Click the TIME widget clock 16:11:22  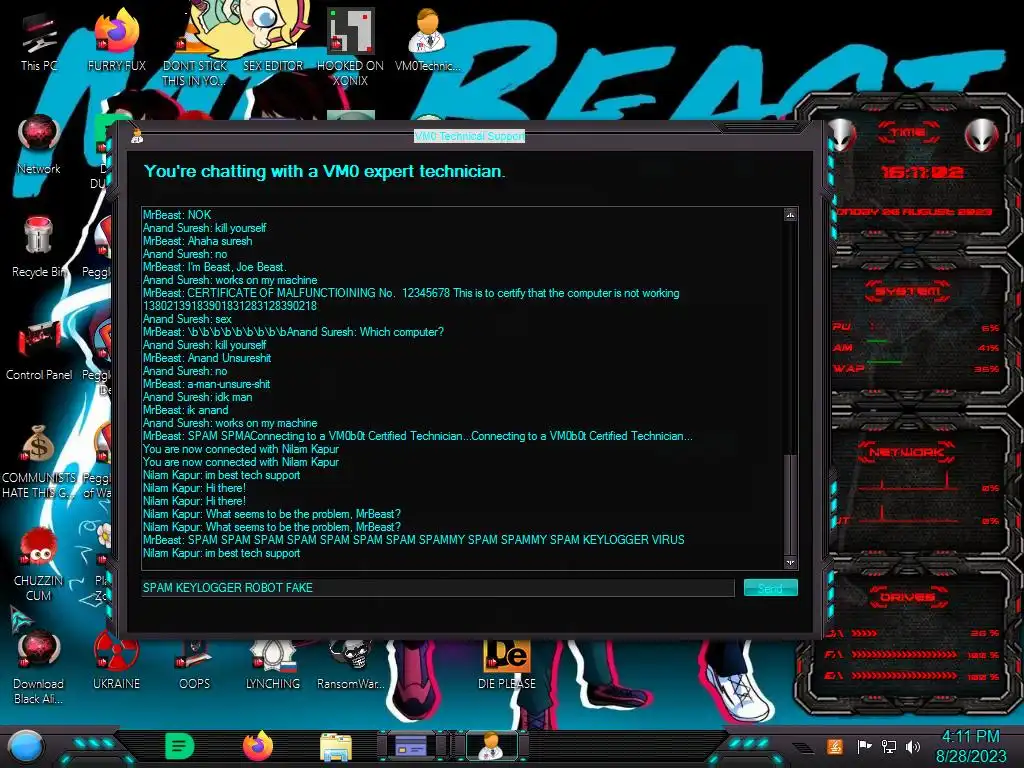tap(922, 172)
